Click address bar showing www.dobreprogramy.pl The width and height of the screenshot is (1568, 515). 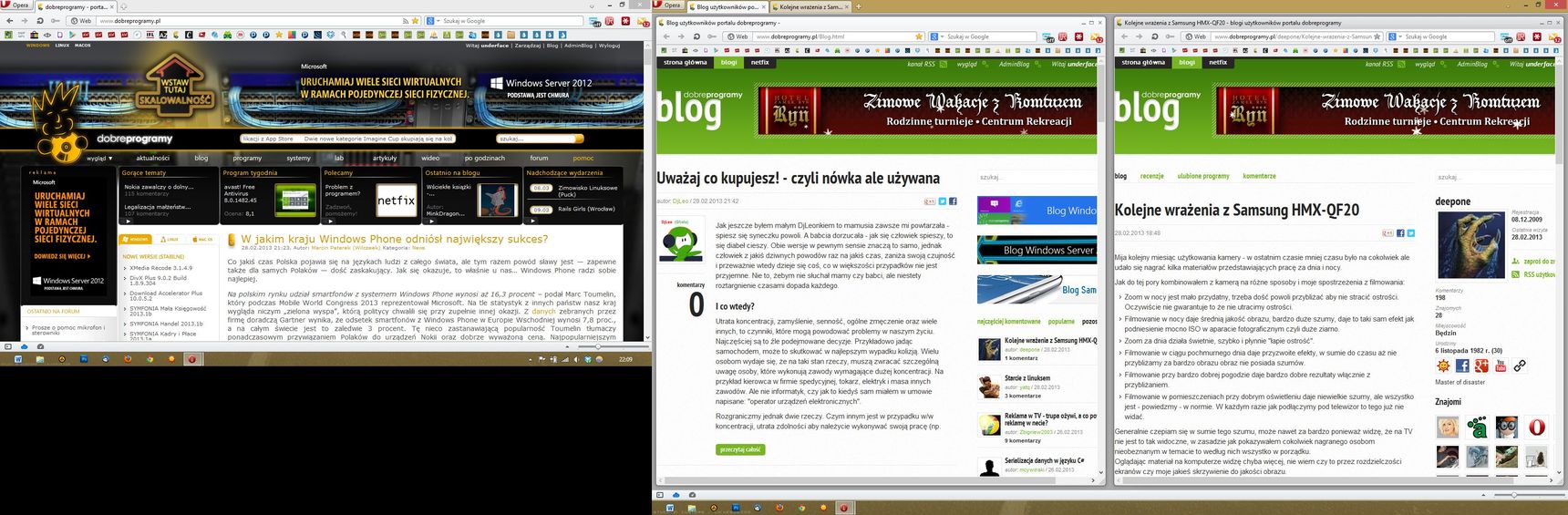click(x=246, y=20)
